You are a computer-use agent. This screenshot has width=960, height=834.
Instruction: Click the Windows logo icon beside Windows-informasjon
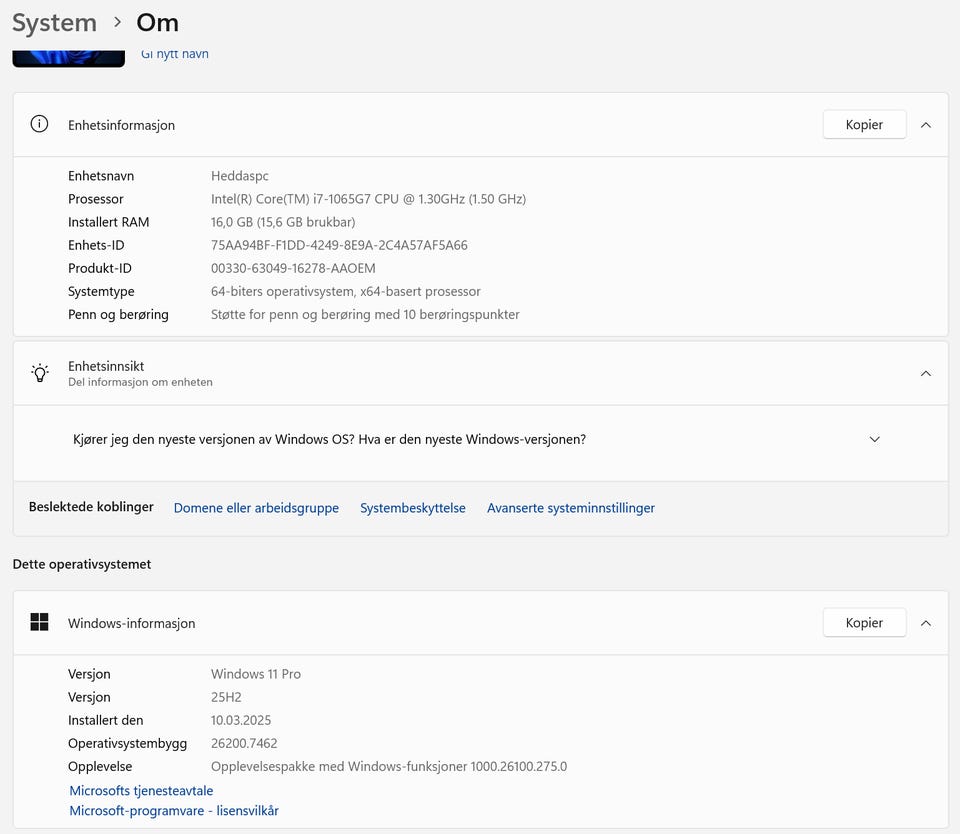tap(39, 623)
